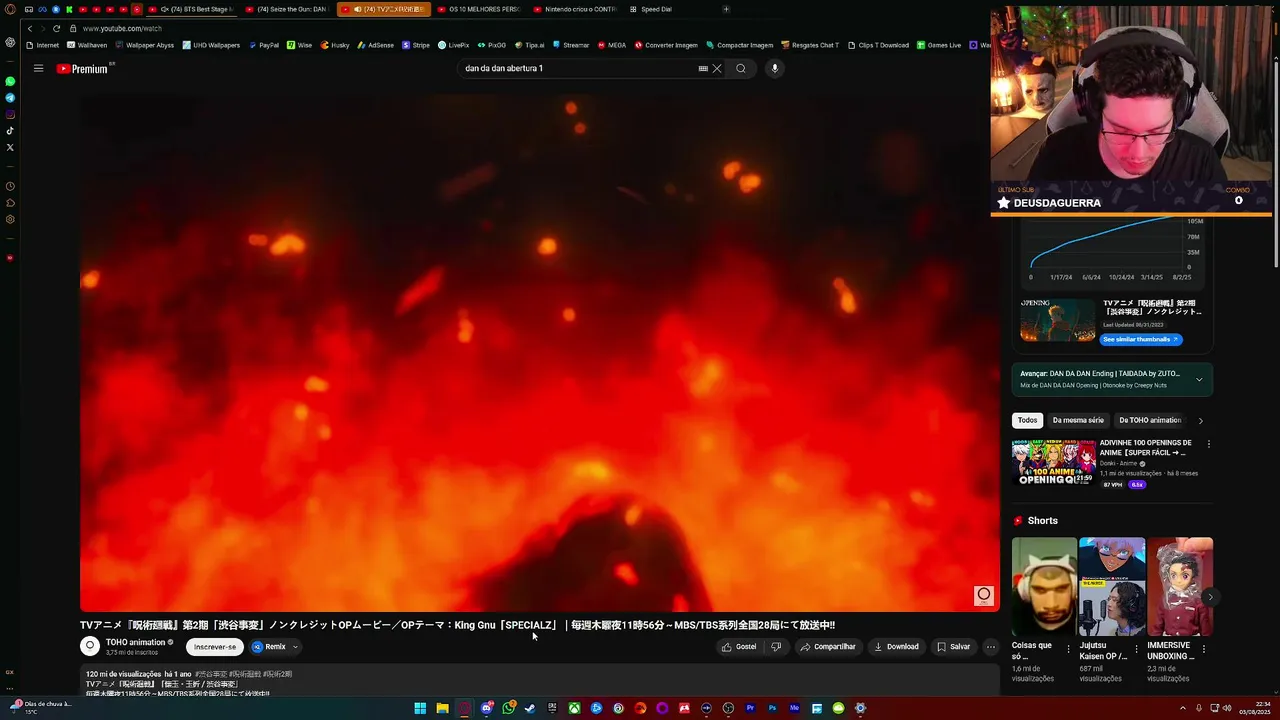The width and height of the screenshot is (1280, 720).
Task: Start voice search with microphone icon
Action: click(774, 69)
